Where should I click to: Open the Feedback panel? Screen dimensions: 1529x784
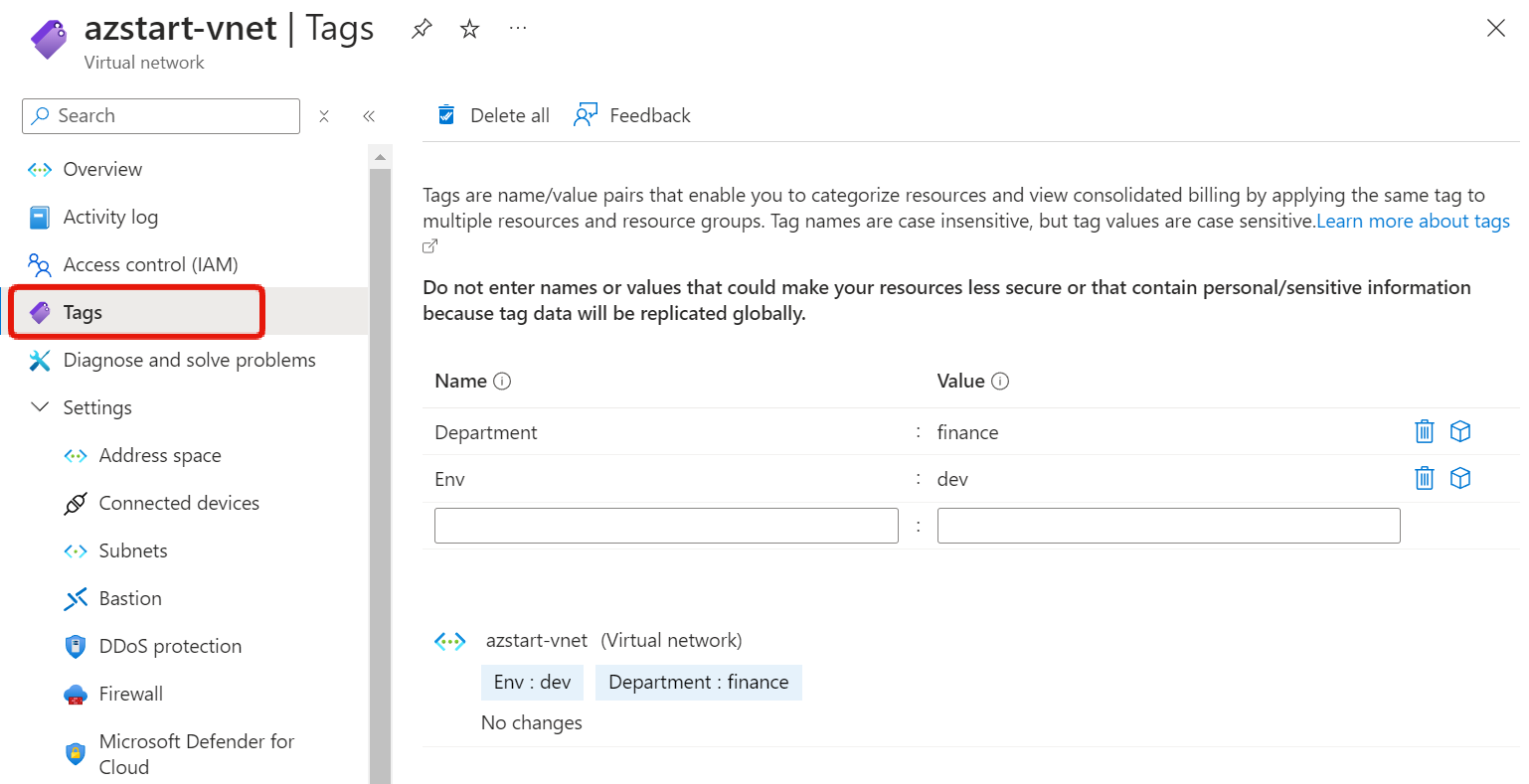tap(632, 115)
